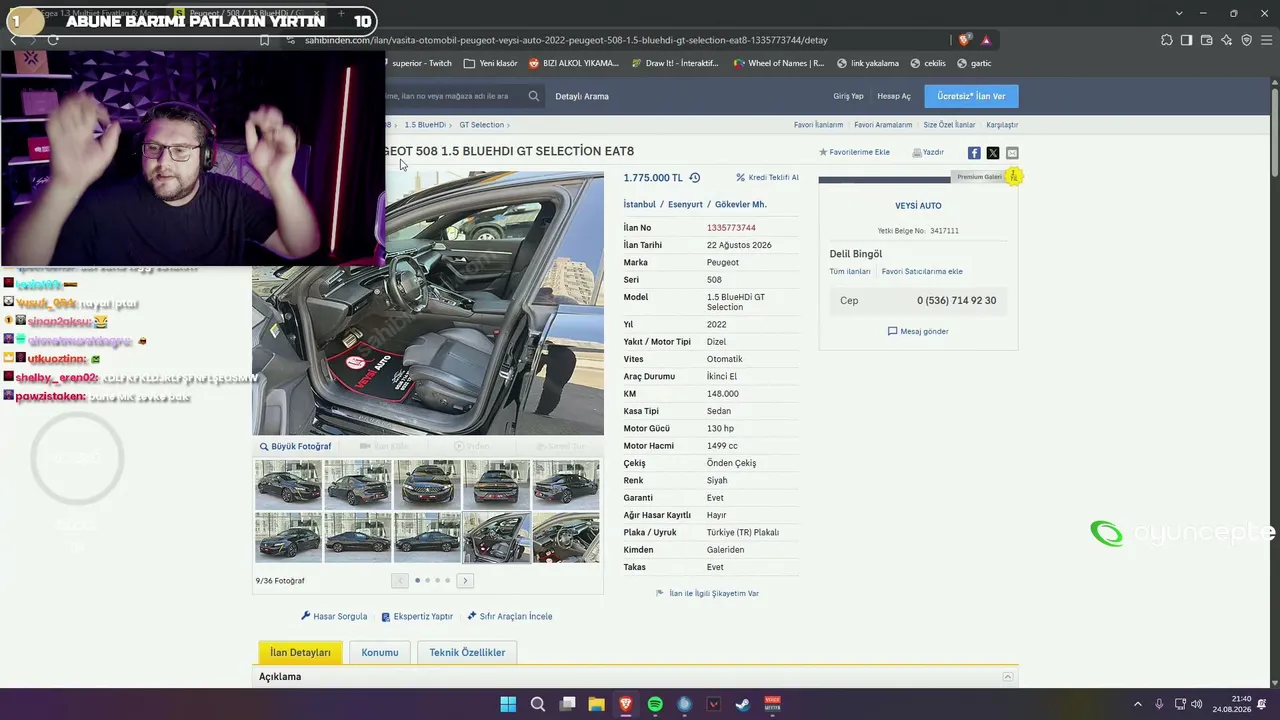Show hidden system tray icons
Screen dimensions: 1280x720
click(x=1137, y=704)
